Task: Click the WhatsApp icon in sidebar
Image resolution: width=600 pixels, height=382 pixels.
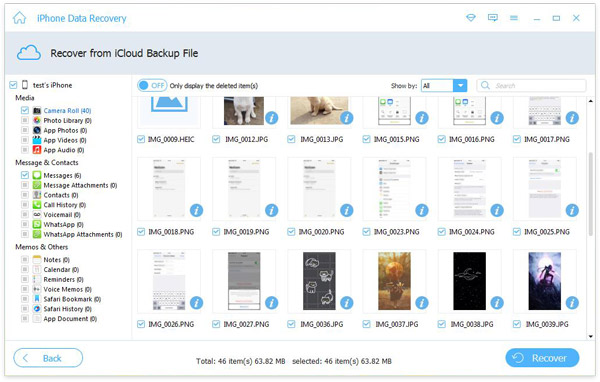Action: tap(37, 224)
